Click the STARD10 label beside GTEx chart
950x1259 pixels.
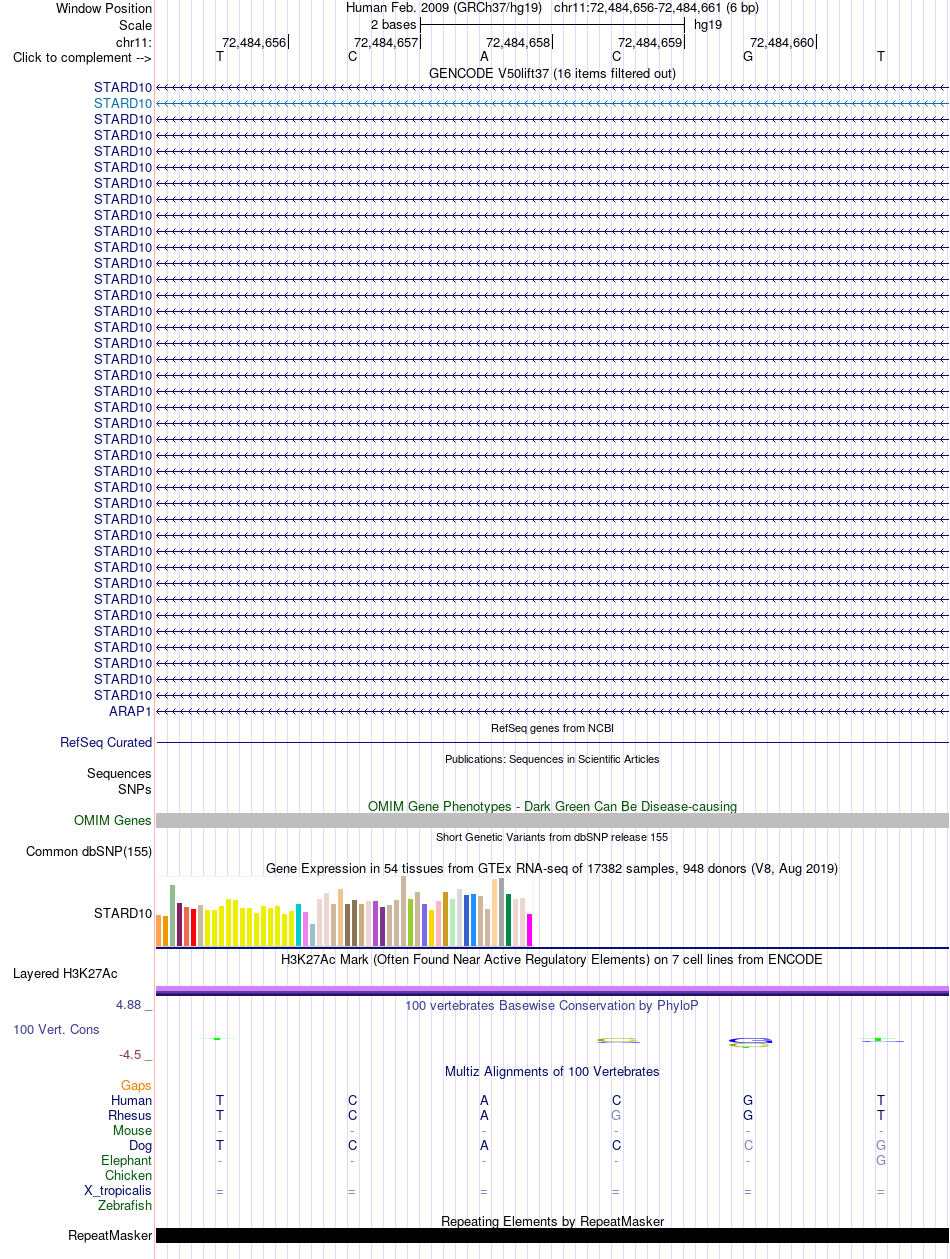[x=123, y=913]
